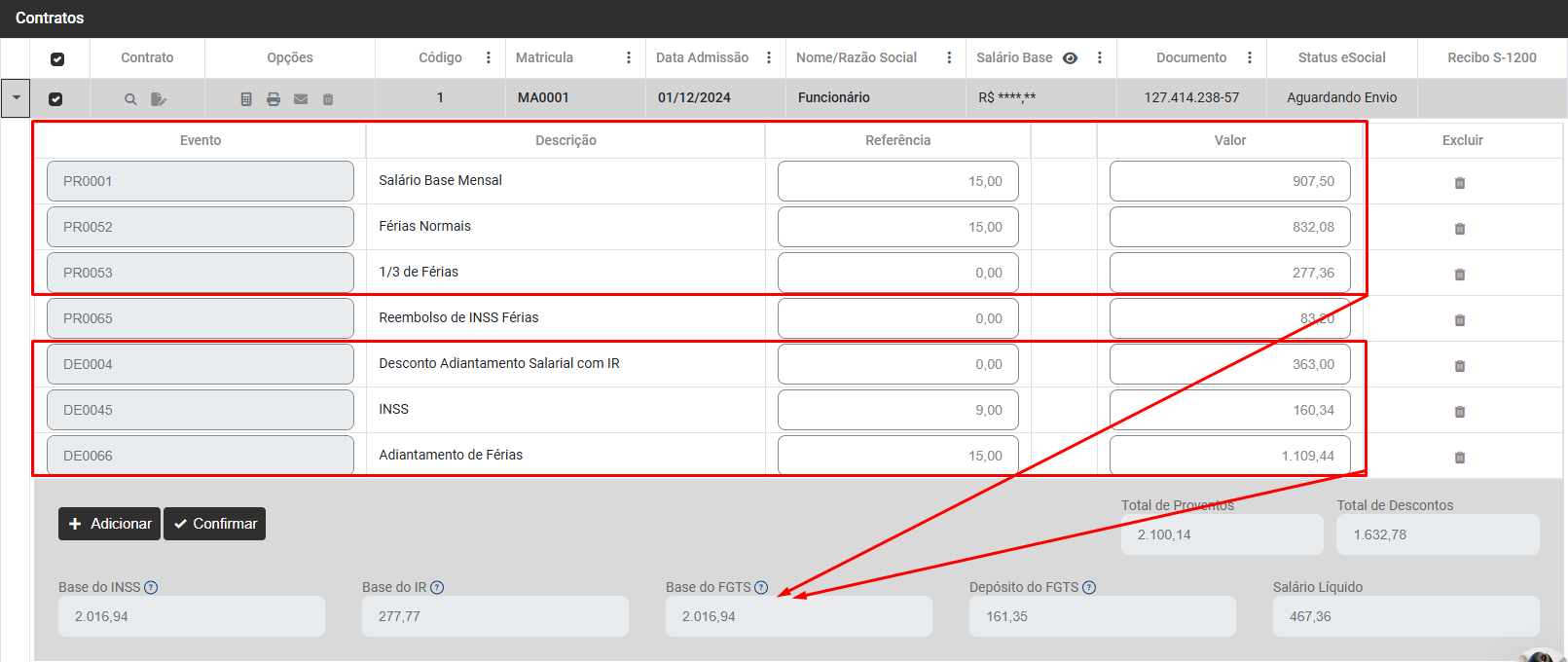Click the Confirmar button
Viewport: 1568px width, 662px height.
pyautogui.click(x=215, y=524)
